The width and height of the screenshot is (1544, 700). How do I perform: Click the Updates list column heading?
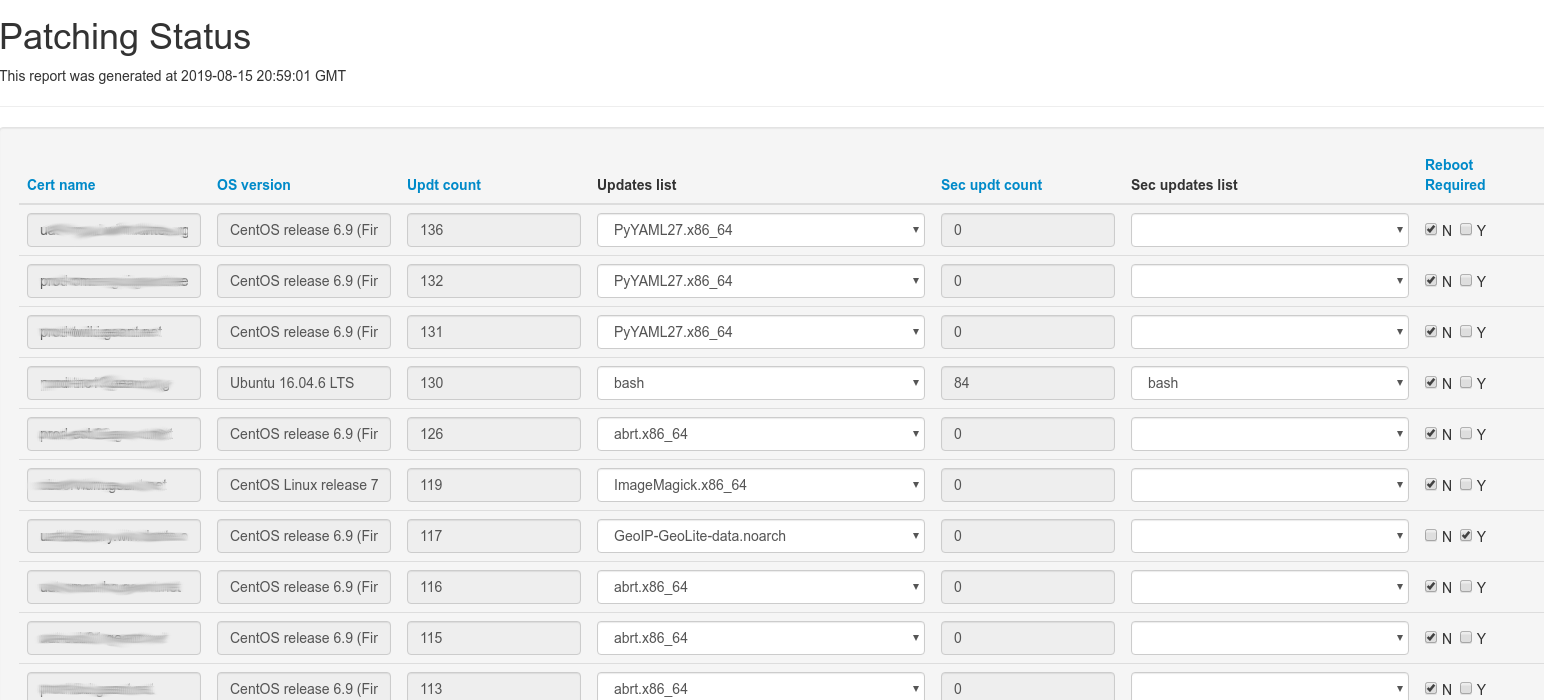pos(637,185)
